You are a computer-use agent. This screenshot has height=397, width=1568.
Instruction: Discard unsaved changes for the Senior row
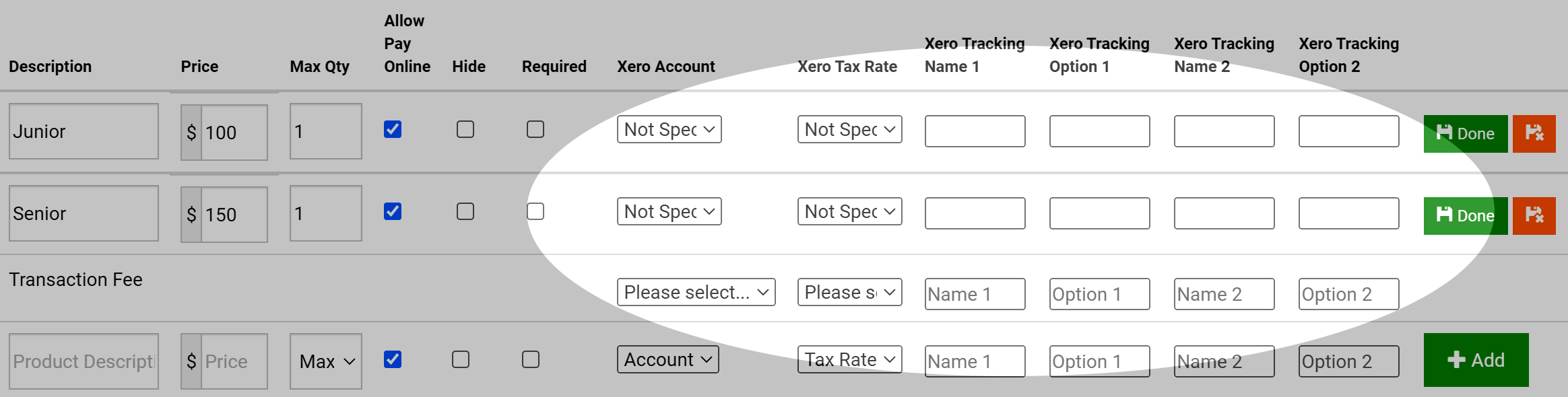[x=1534, y=215]
